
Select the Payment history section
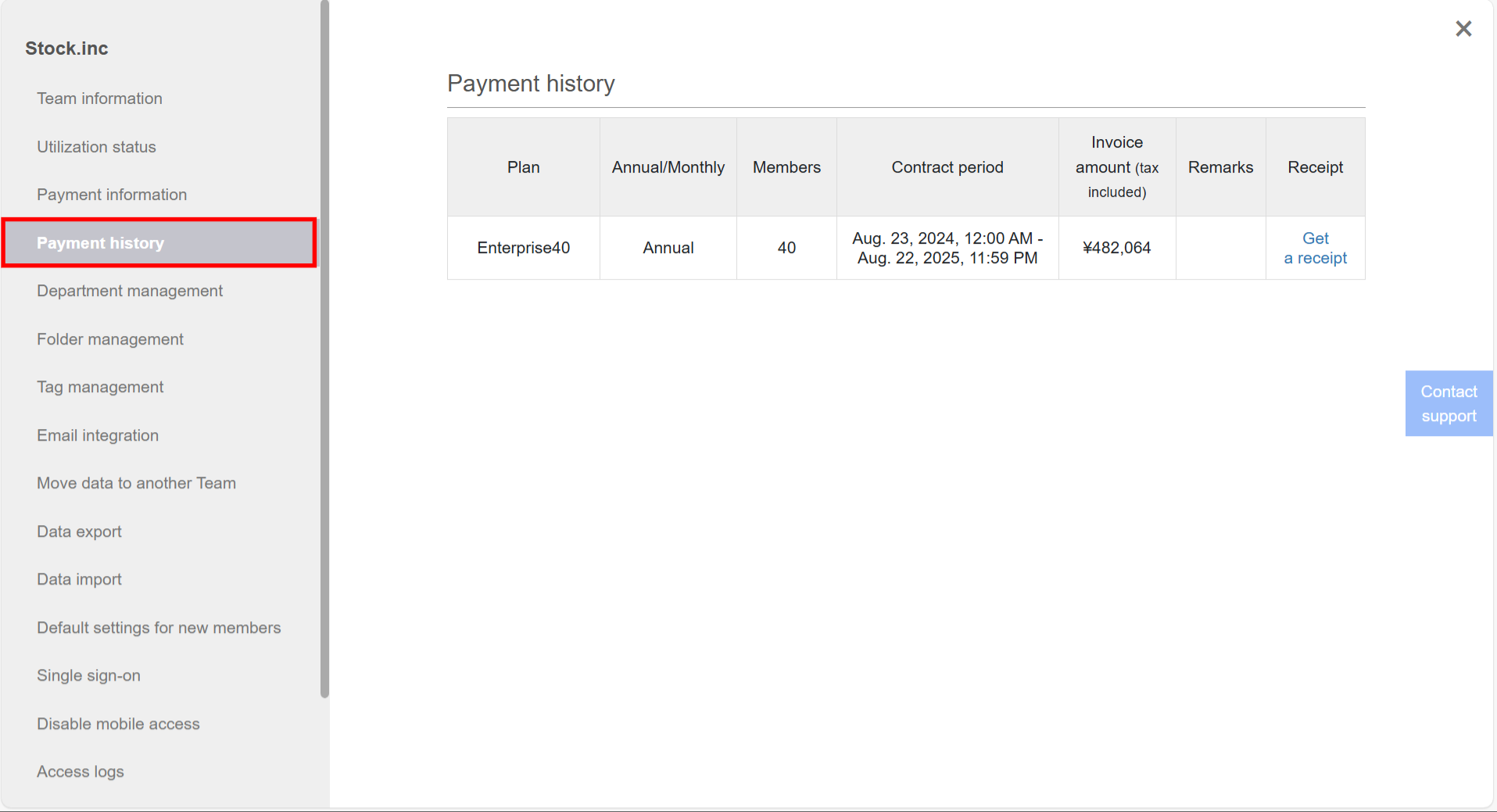(99, 242)
